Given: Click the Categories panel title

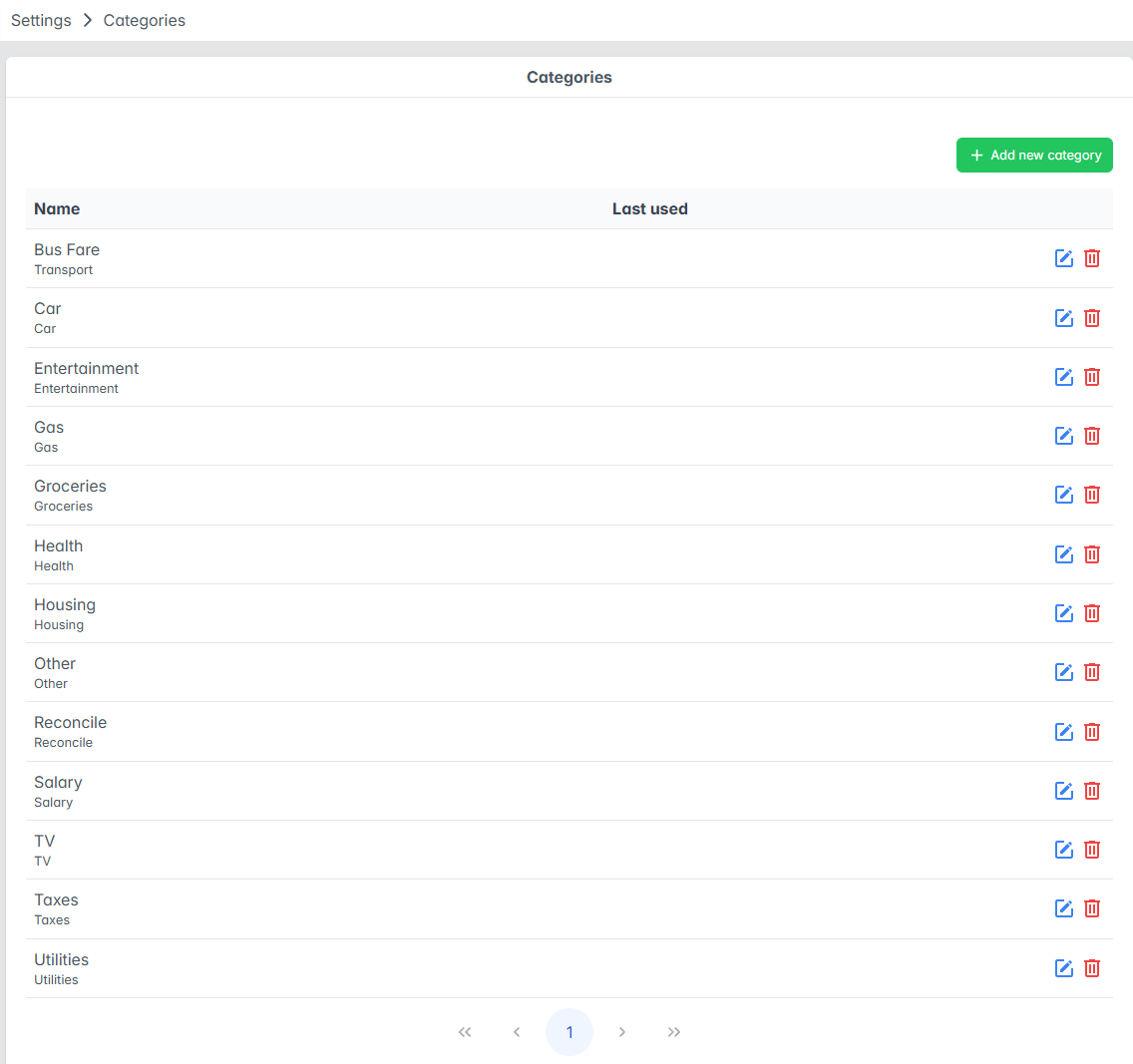Looking at the screenshot, I should [x=569, y=78].
